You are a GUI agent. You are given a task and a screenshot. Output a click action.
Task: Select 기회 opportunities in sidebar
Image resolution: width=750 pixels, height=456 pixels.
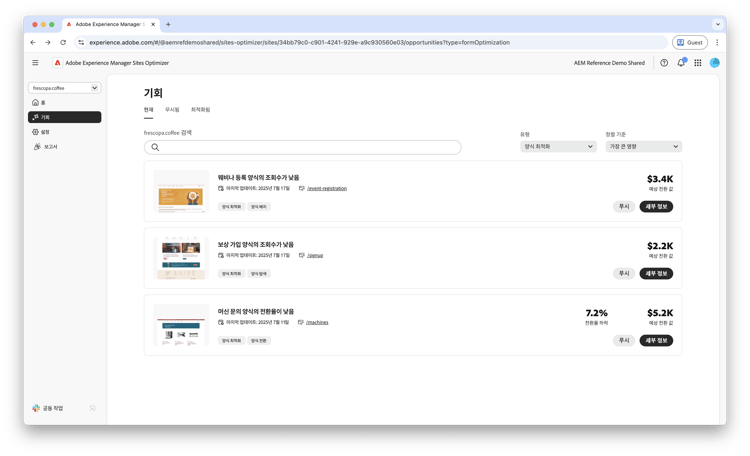(x=65, y=117)
